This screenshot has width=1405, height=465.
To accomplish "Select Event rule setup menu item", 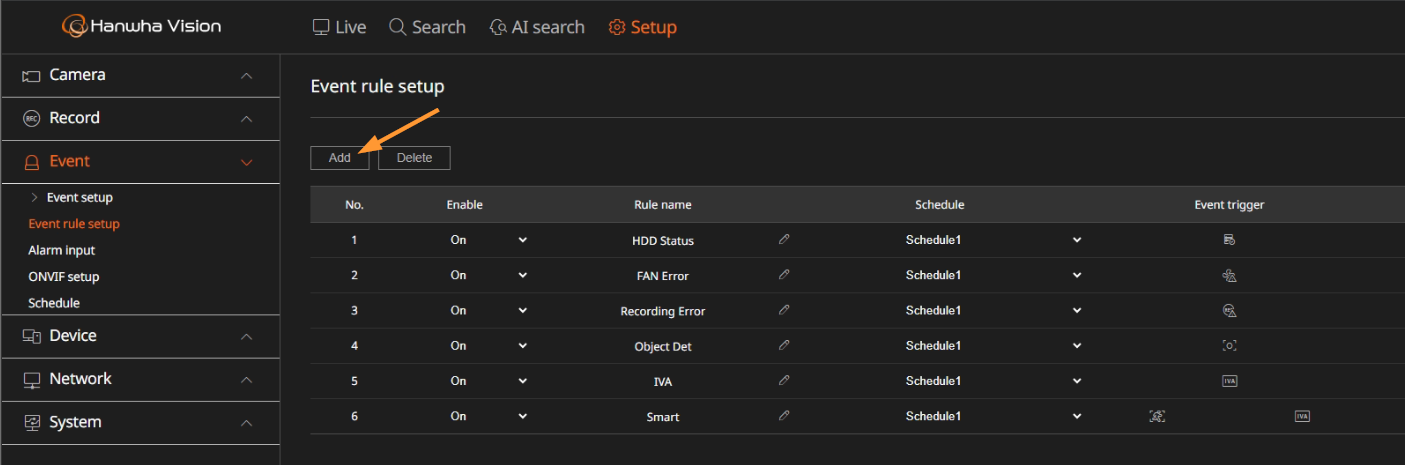I will (x=74, y=224).
